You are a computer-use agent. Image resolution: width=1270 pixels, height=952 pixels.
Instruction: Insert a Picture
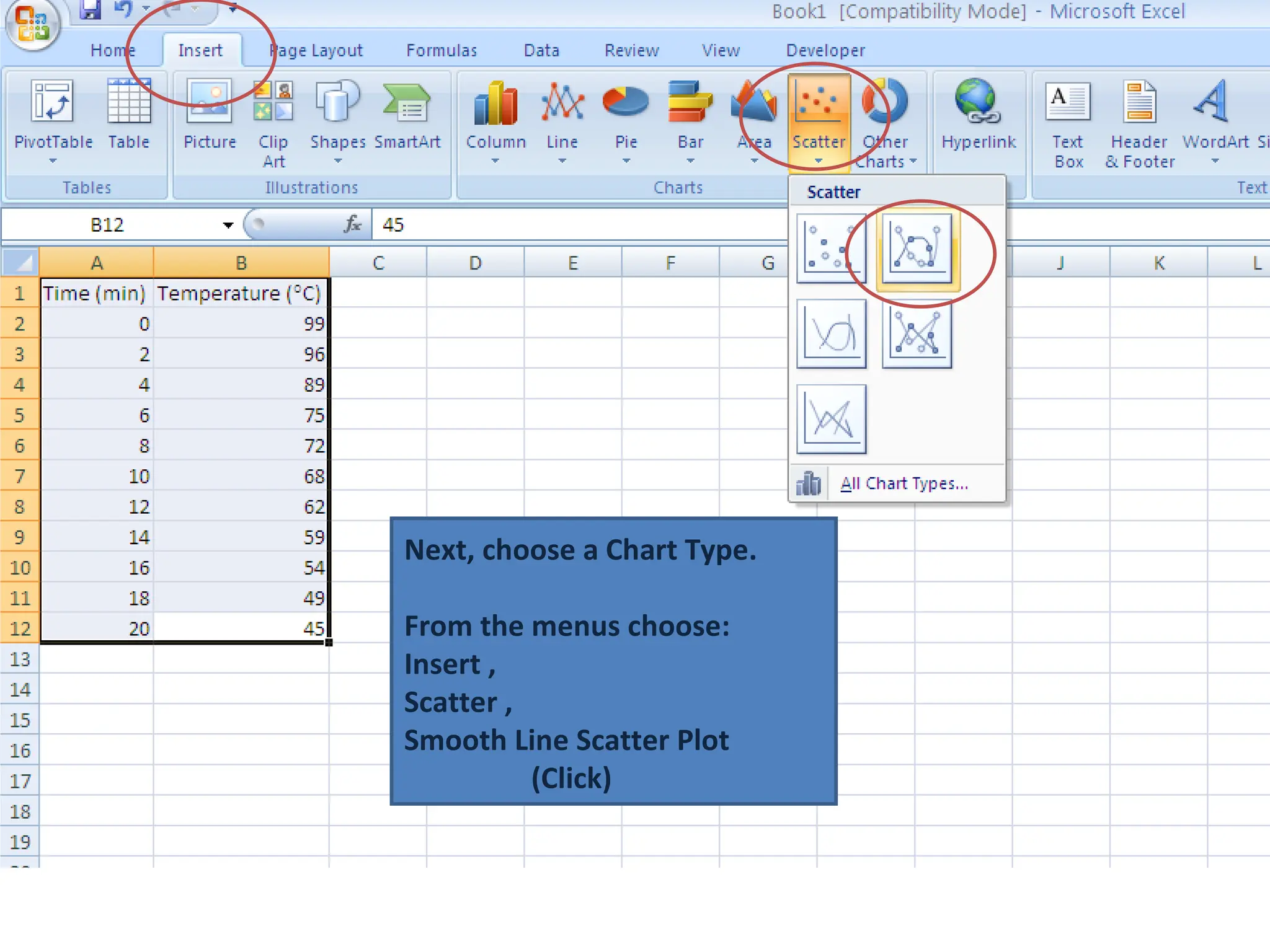[210, 115]
